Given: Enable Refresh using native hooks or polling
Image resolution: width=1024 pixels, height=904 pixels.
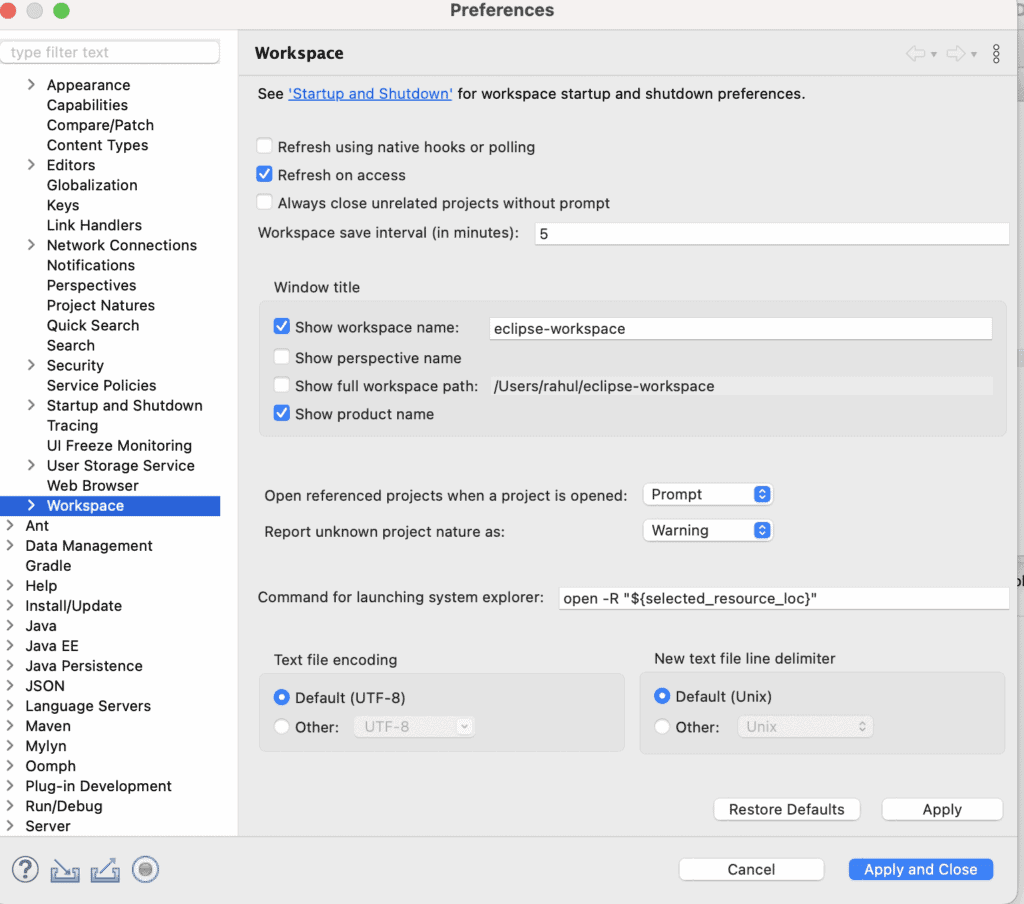Looking at the screenshot, I should coord(264,146).
